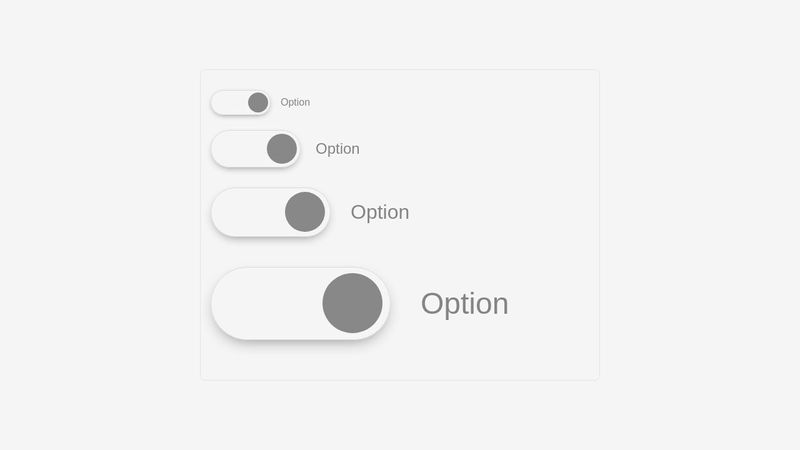
Task: Toggle the largest Option switch
Action: [x=300, y=303]
